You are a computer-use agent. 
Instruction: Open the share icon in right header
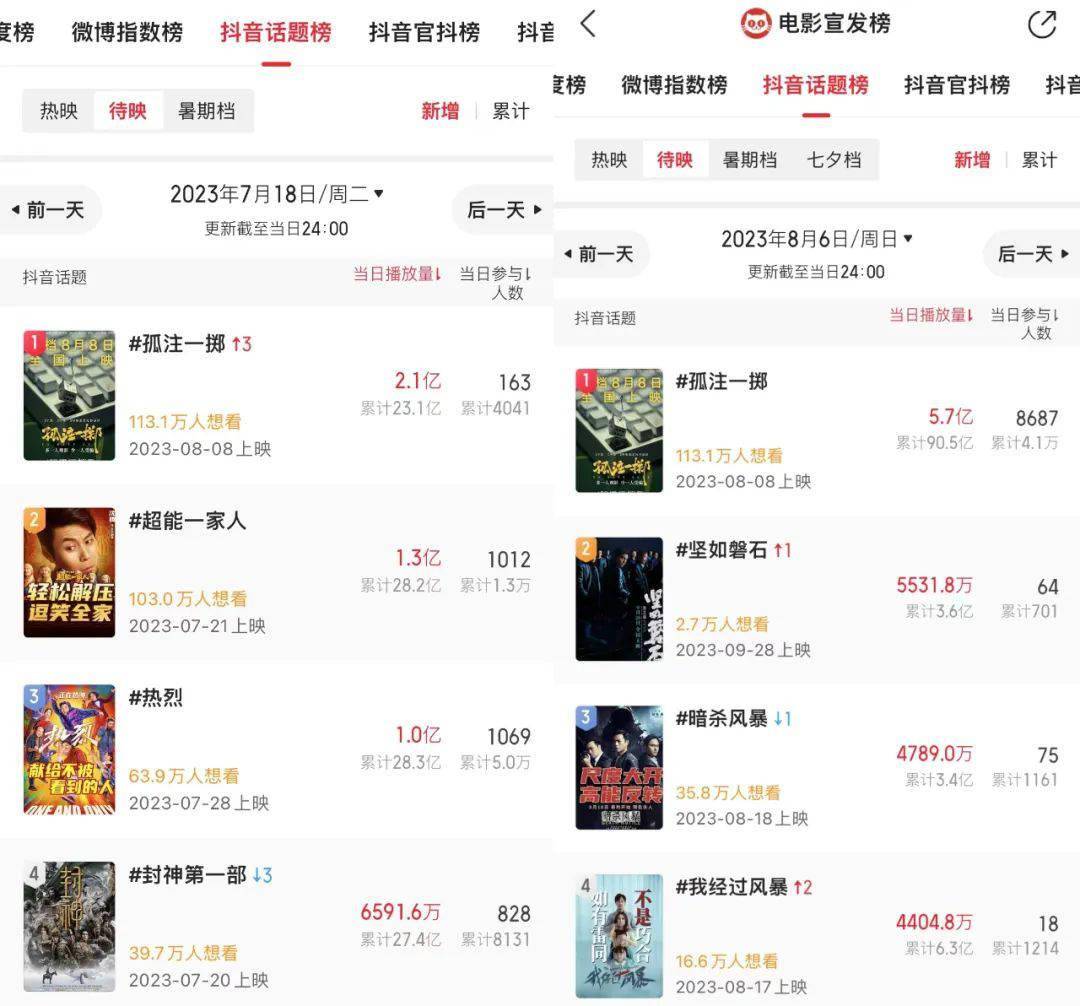pos(1041,25)
